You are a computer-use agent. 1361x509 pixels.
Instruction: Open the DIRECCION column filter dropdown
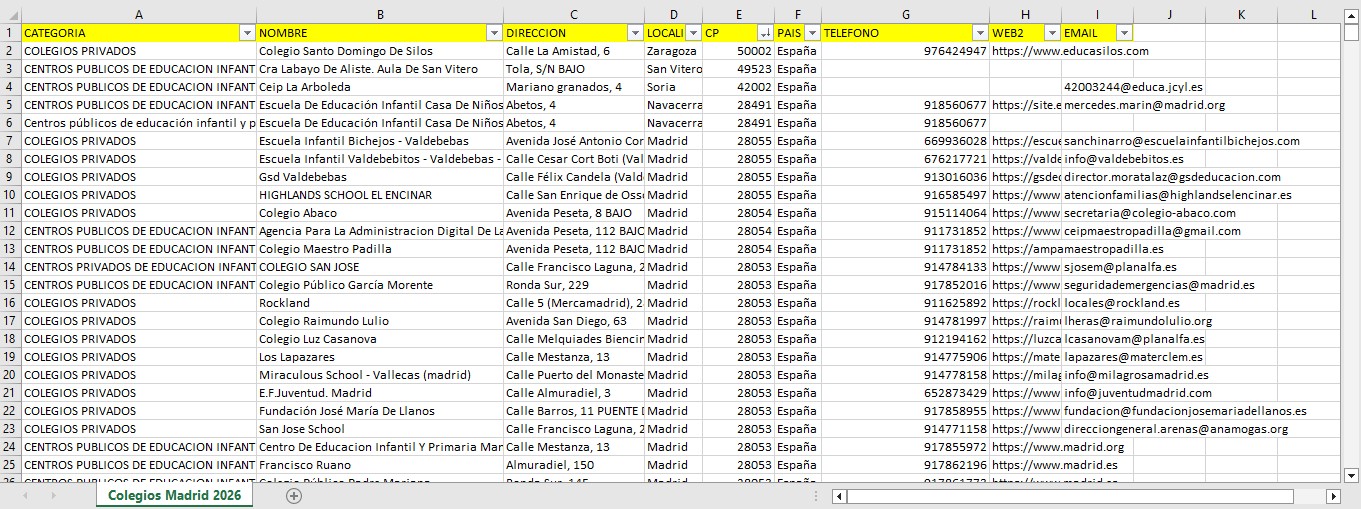[x=634, y=33]
